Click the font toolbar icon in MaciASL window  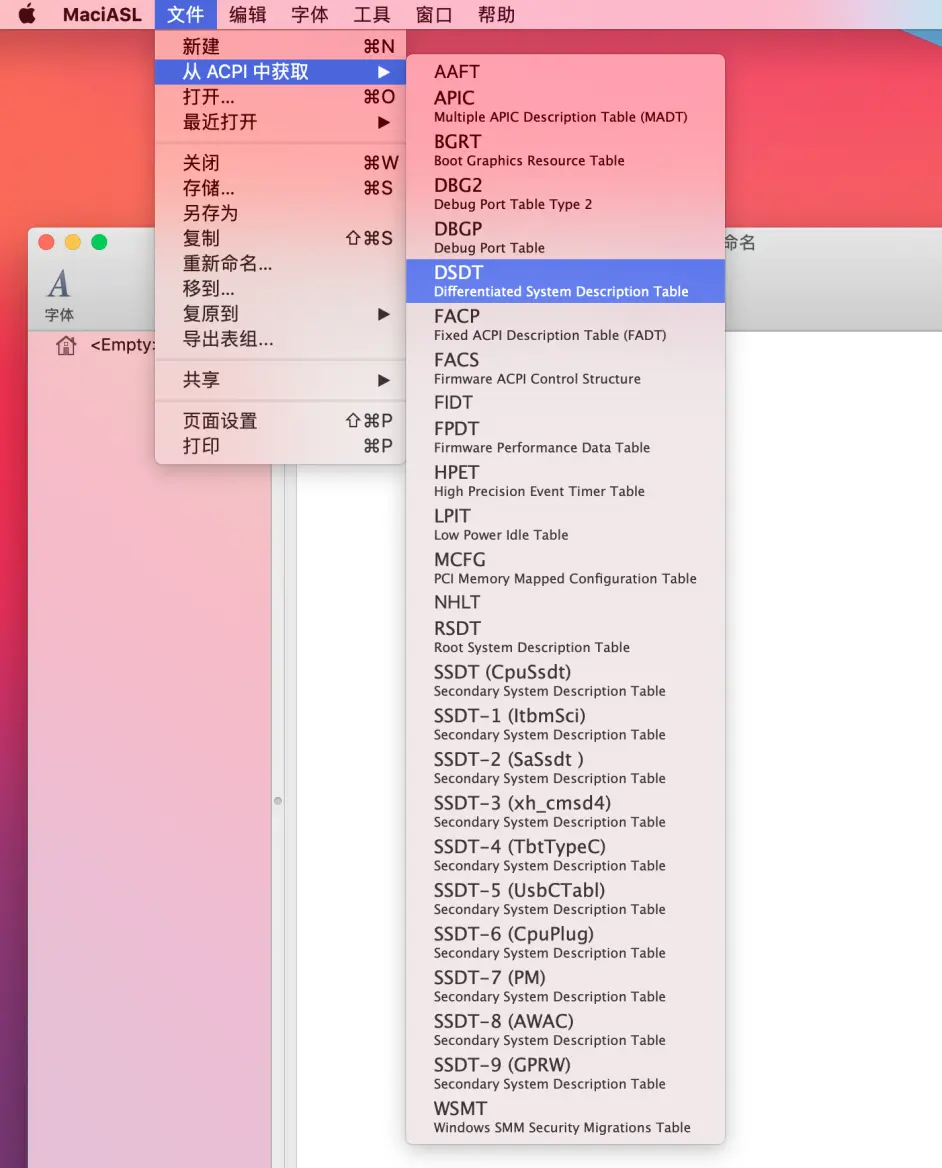[59, 294]
